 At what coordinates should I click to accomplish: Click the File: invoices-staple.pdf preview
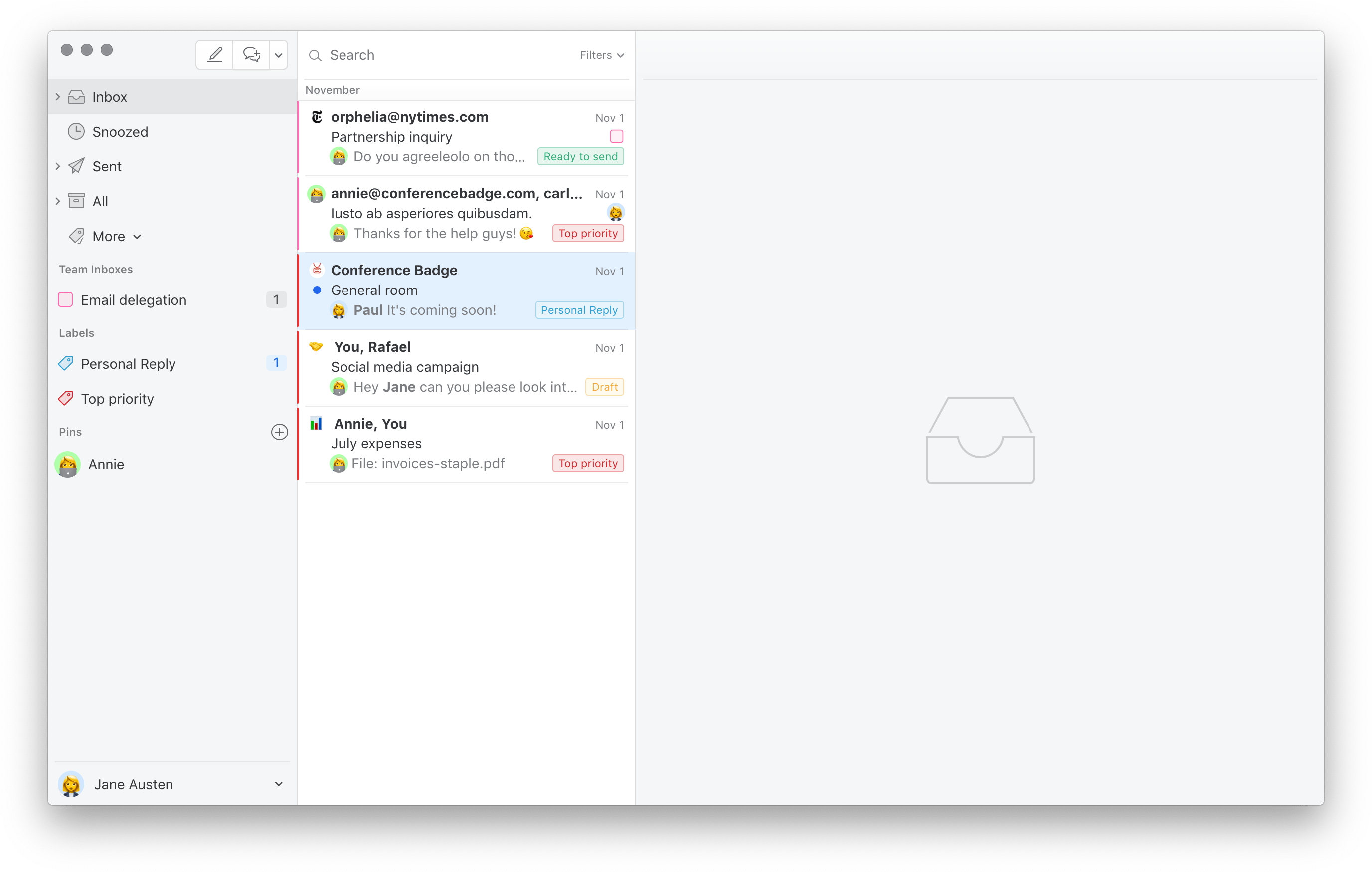pyautogui.click(x=428, y=463)
